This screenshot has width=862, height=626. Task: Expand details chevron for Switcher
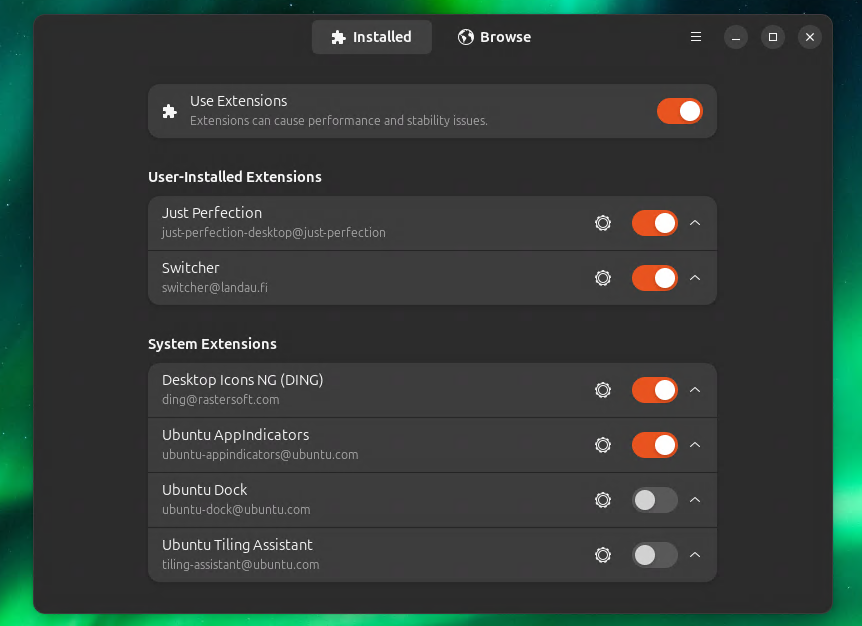[695, 278]
